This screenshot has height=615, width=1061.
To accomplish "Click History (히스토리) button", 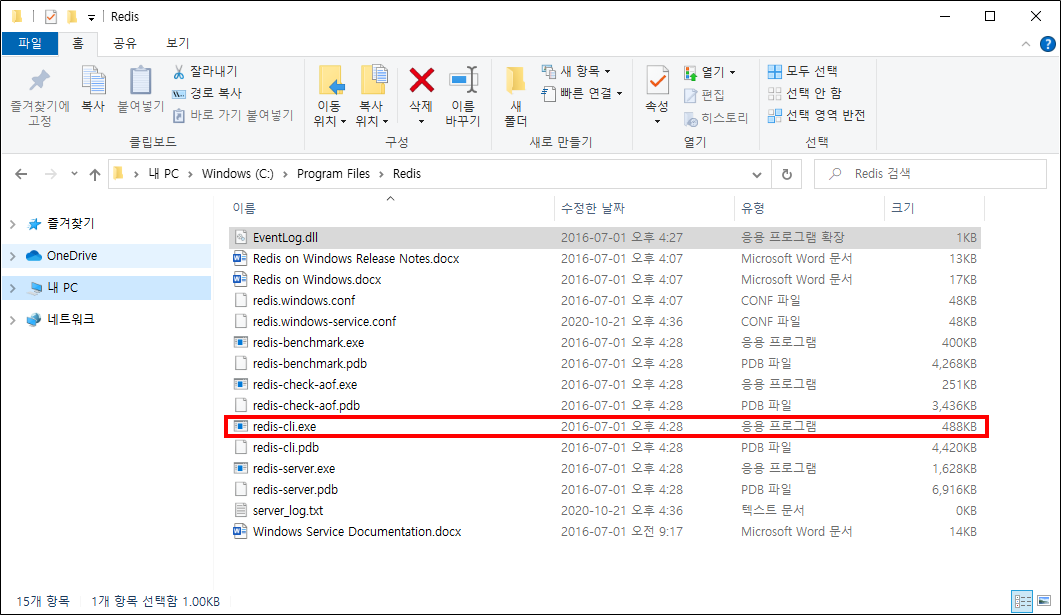I will [716, 118].
